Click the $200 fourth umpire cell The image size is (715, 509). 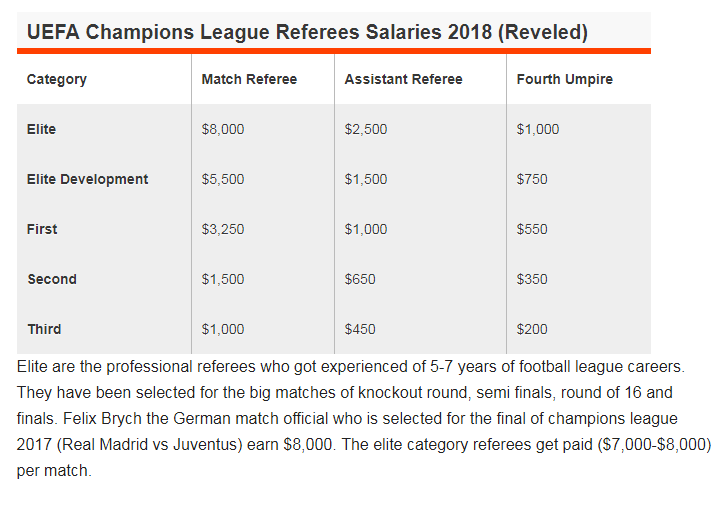click(532, 329)
